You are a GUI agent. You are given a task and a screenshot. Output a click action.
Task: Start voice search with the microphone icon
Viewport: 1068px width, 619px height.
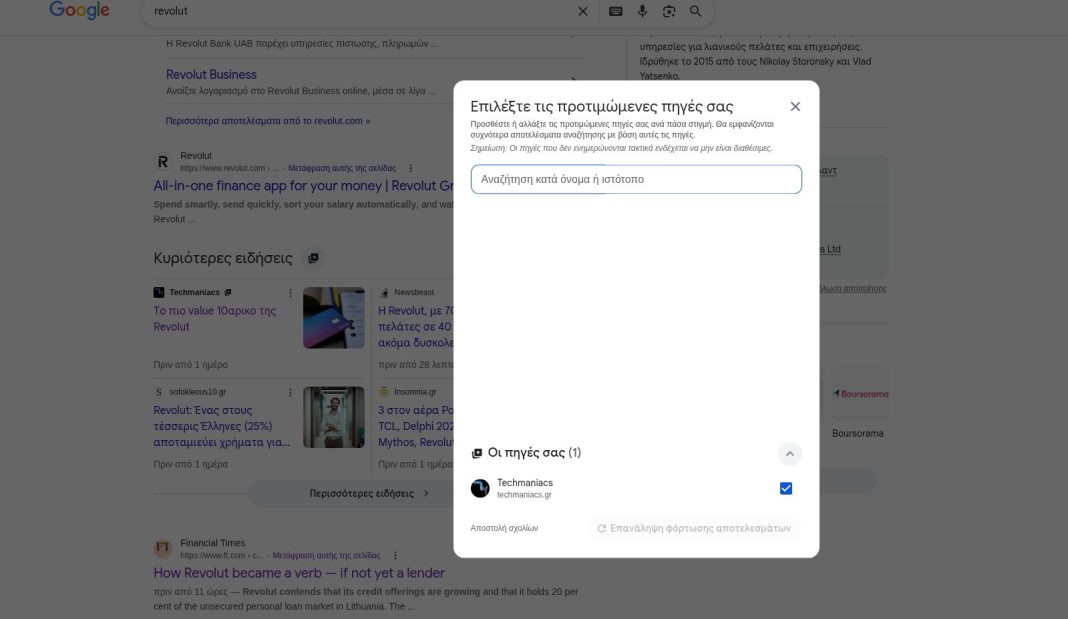641,11
